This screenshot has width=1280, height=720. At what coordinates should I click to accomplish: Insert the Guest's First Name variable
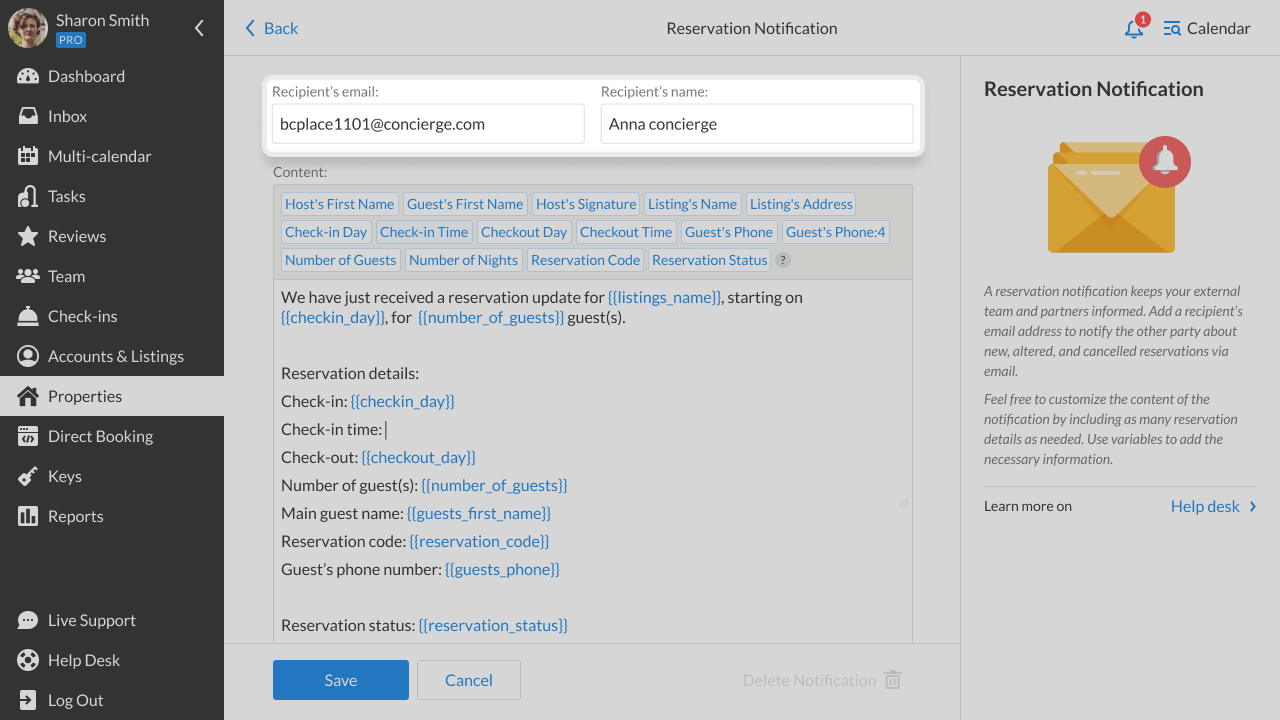click(465, 204)
